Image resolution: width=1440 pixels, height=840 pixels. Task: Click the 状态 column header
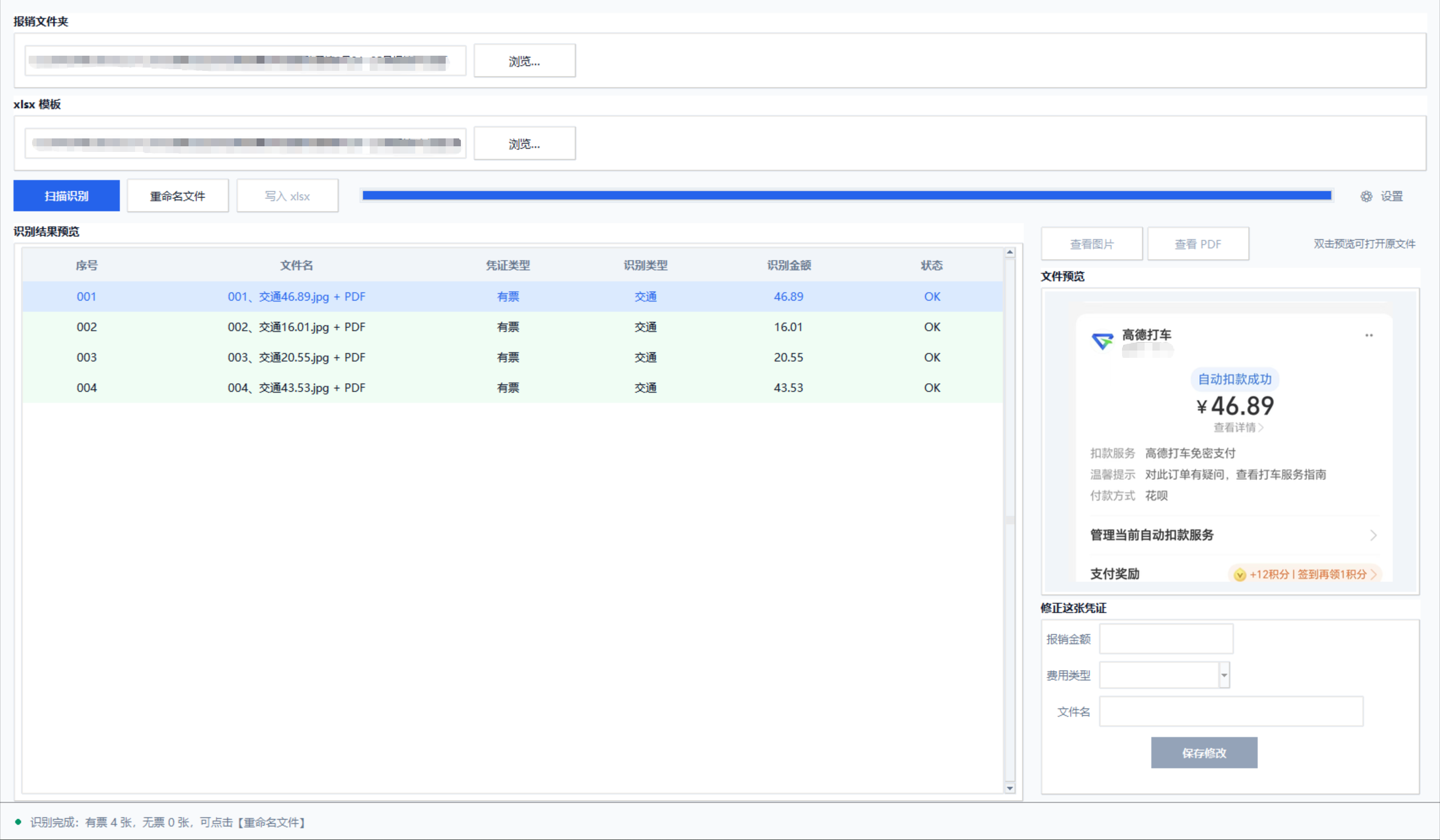932,266
